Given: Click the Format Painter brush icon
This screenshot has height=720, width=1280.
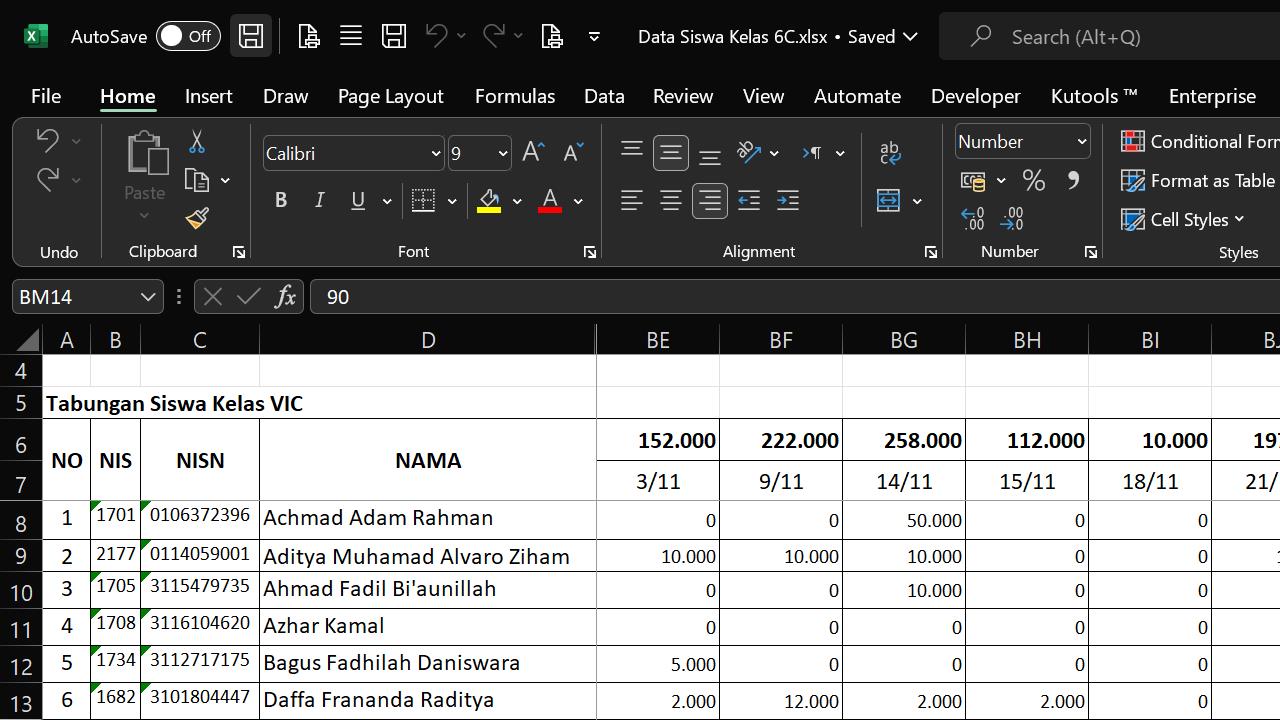Looking at the screenshot, I should (x=197, y=217).
